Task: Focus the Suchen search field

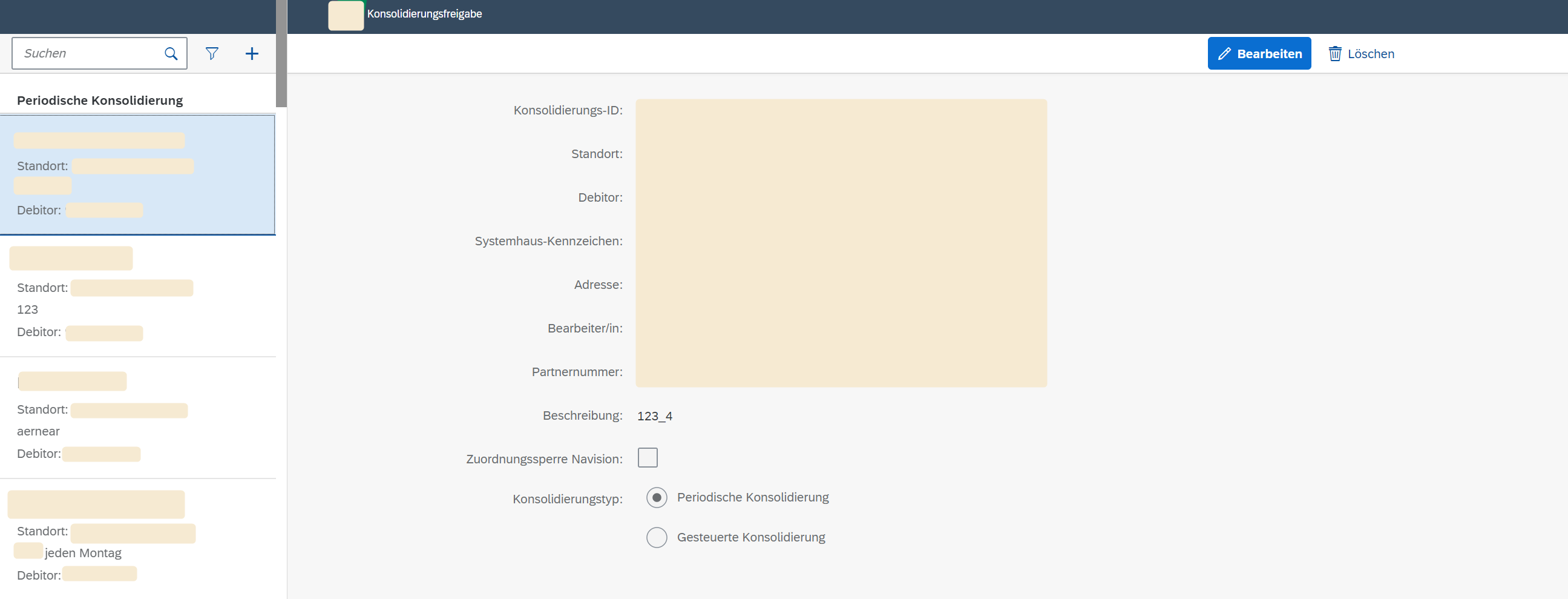Action: point(99,54)
